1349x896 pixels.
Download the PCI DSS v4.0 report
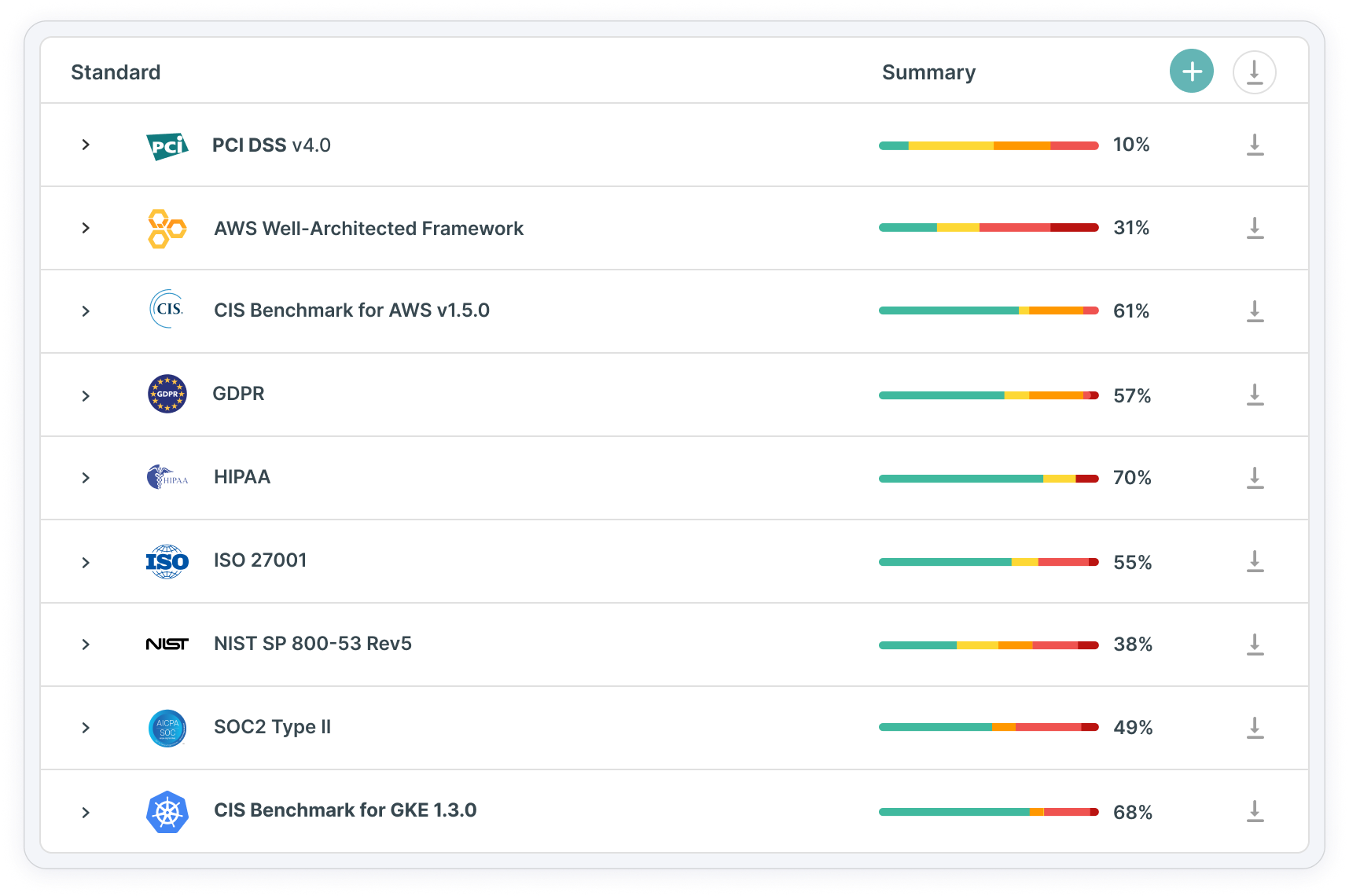coord(1255,145)
